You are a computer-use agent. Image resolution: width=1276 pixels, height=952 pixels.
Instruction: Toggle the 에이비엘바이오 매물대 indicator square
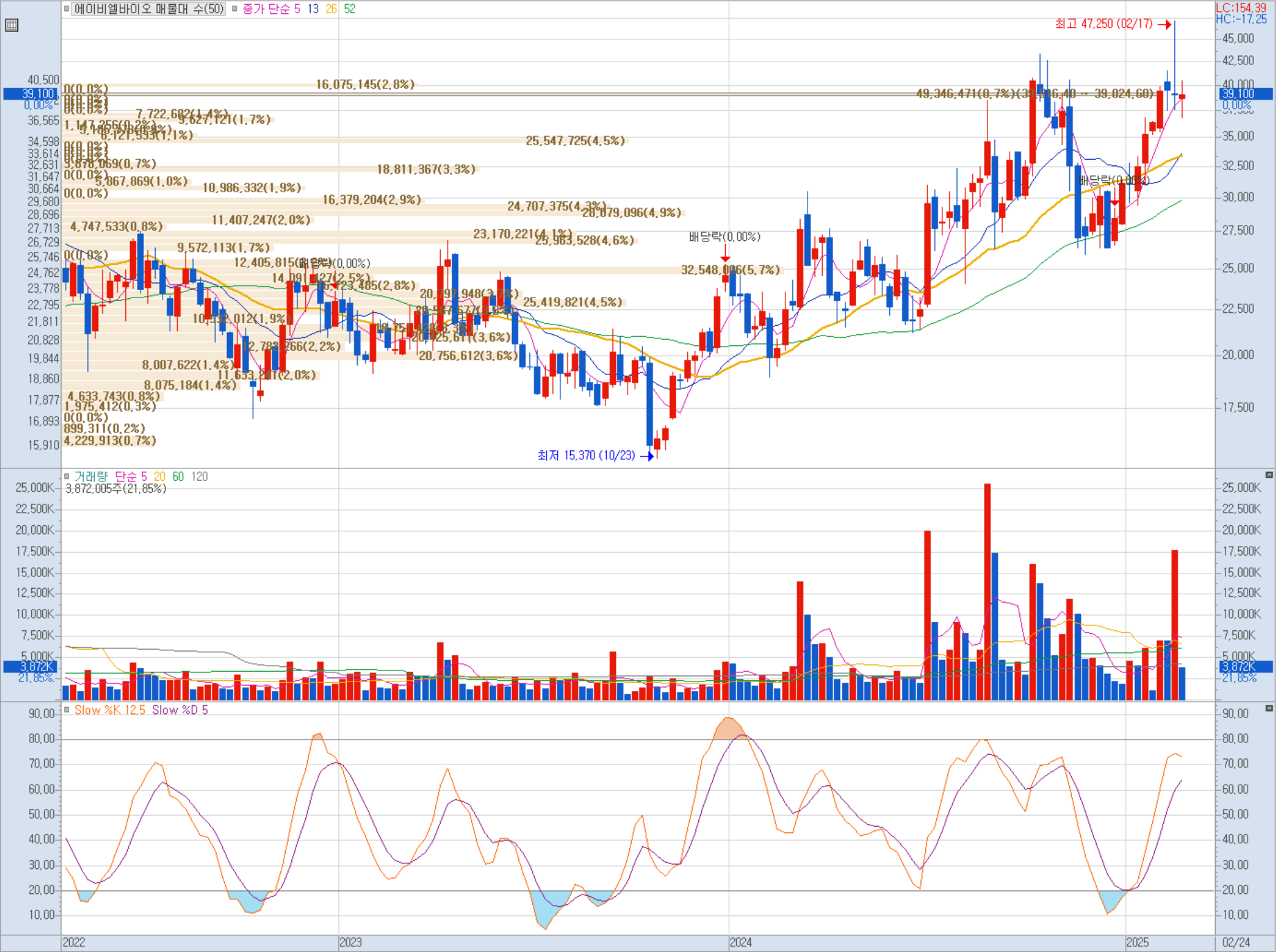pyautogui.click(x=66, y=9)
